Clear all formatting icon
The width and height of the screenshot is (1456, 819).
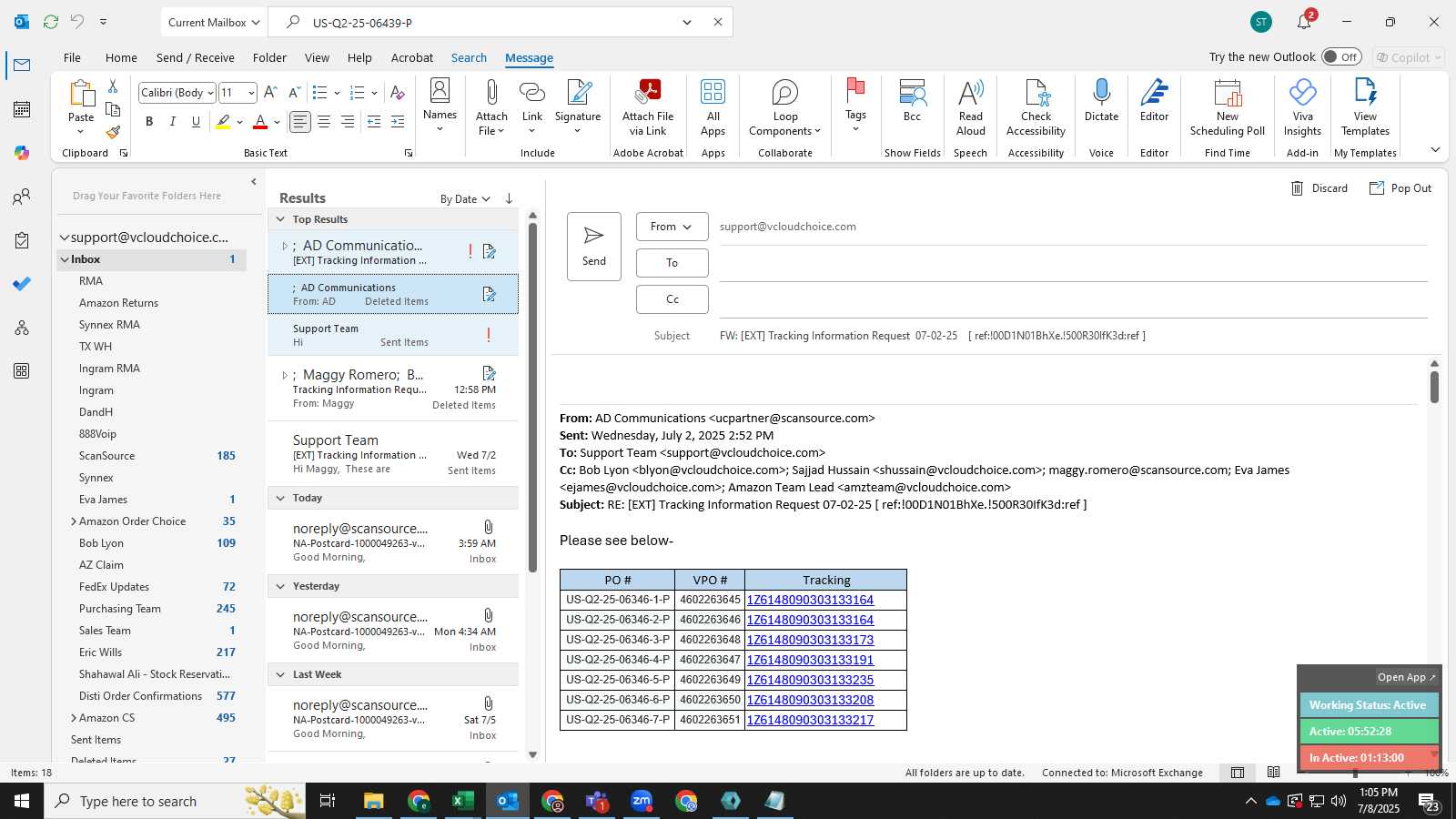click(x=397, y=93)
